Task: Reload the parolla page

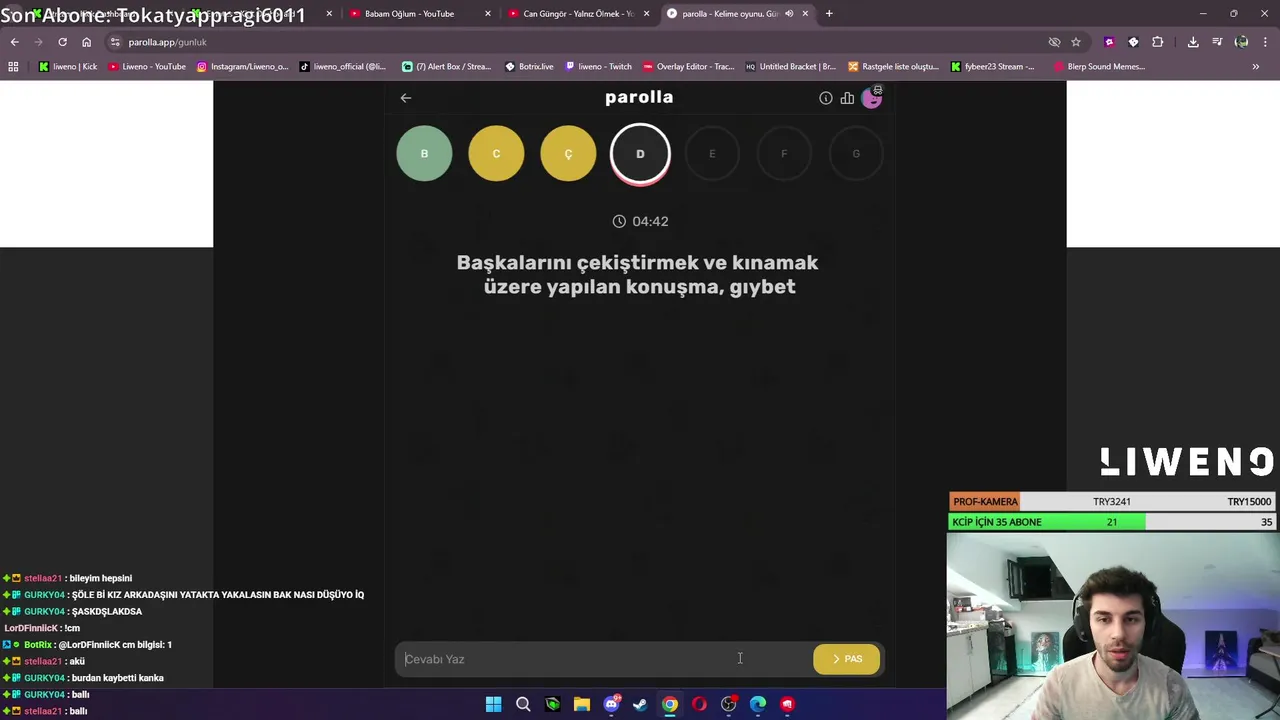Action: tap(62, 42)
